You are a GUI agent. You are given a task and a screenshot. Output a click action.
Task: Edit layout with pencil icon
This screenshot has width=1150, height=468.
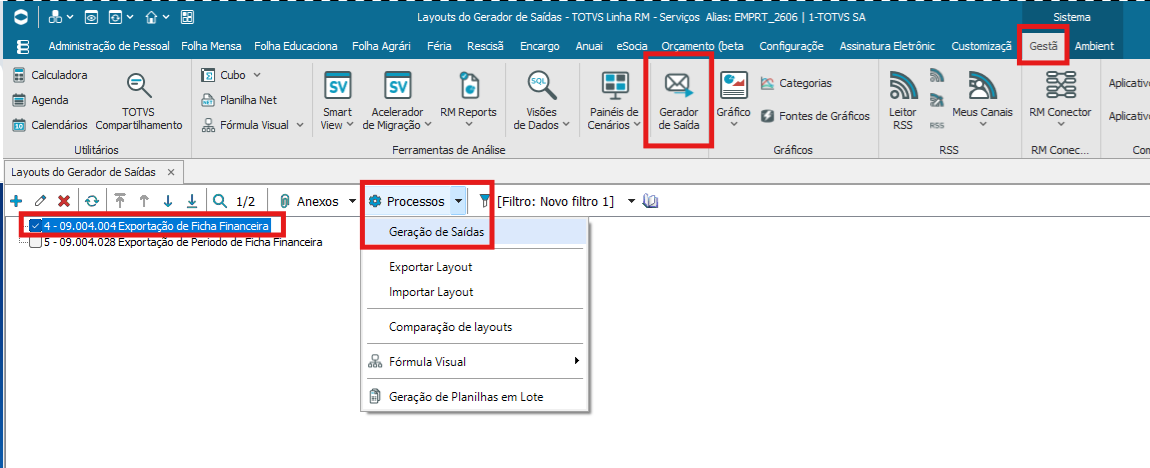(x=40, y=201)
